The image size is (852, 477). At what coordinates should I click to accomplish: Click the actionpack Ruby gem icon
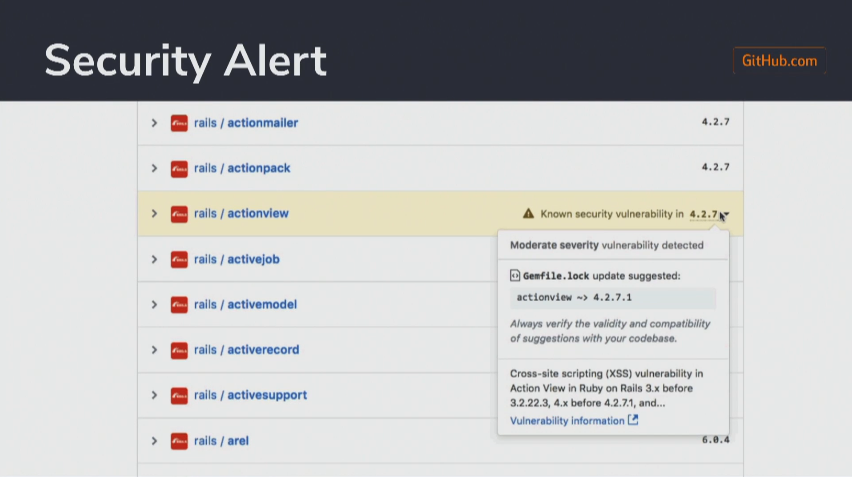pos(179,168)
